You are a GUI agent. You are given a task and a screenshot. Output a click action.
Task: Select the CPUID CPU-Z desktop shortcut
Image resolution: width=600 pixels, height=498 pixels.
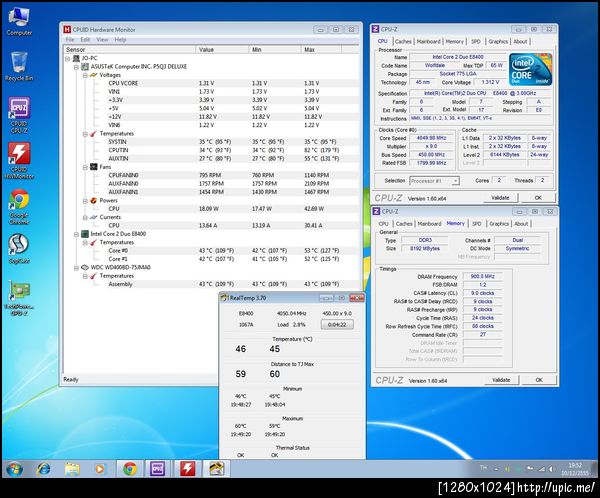(x=19, y=114)
